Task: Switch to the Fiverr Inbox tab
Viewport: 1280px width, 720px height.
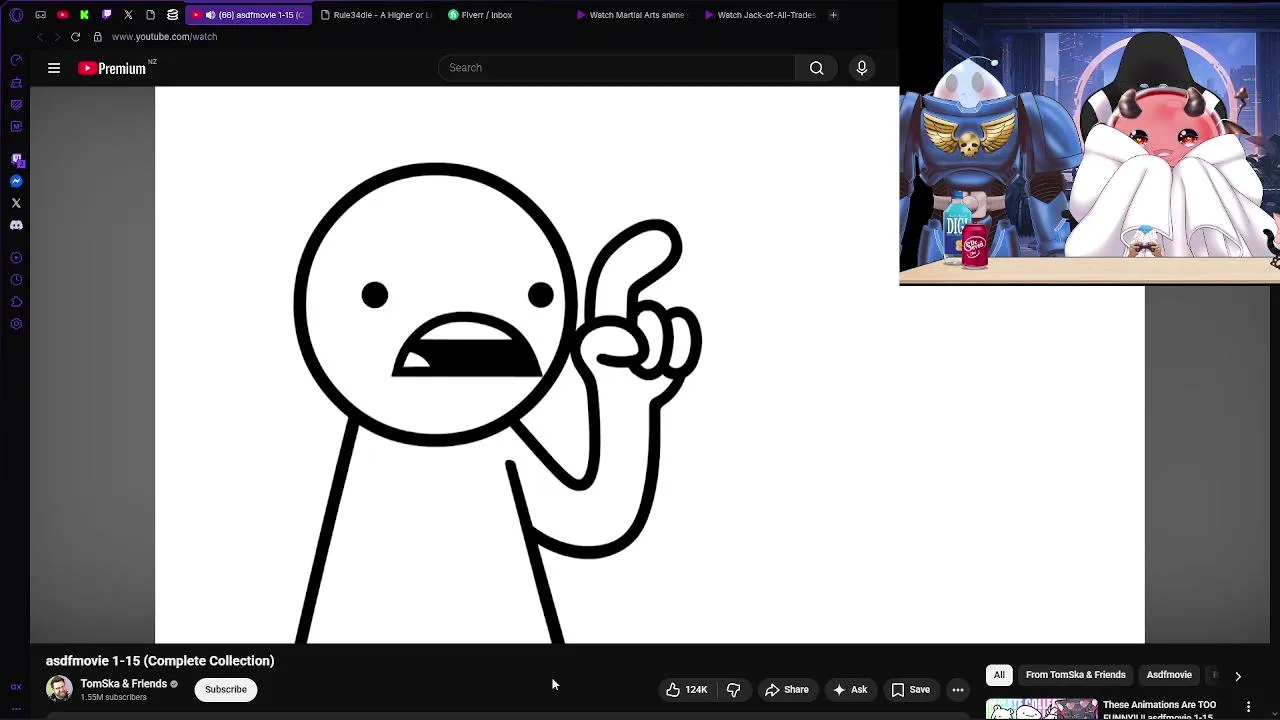Action: coord(503,15)
